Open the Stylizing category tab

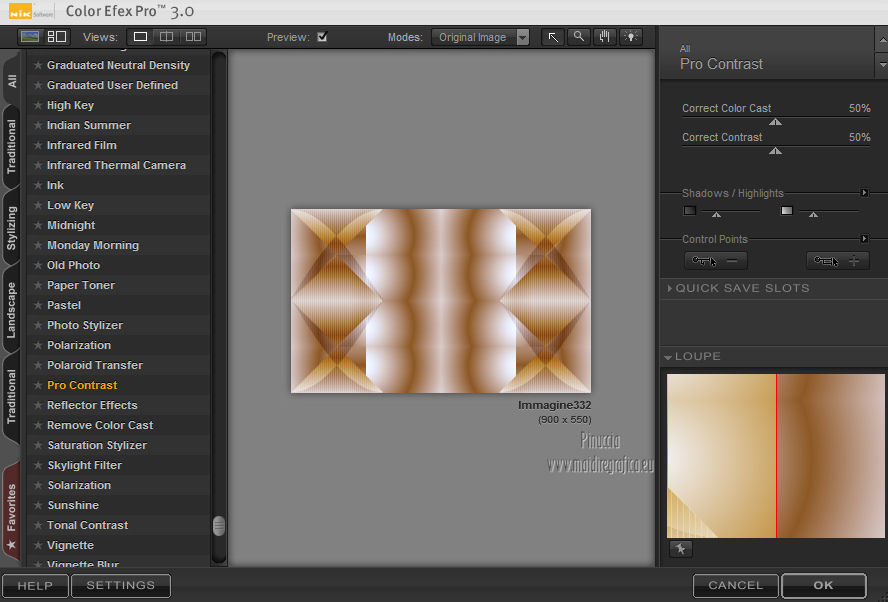[x=12, y=228]
